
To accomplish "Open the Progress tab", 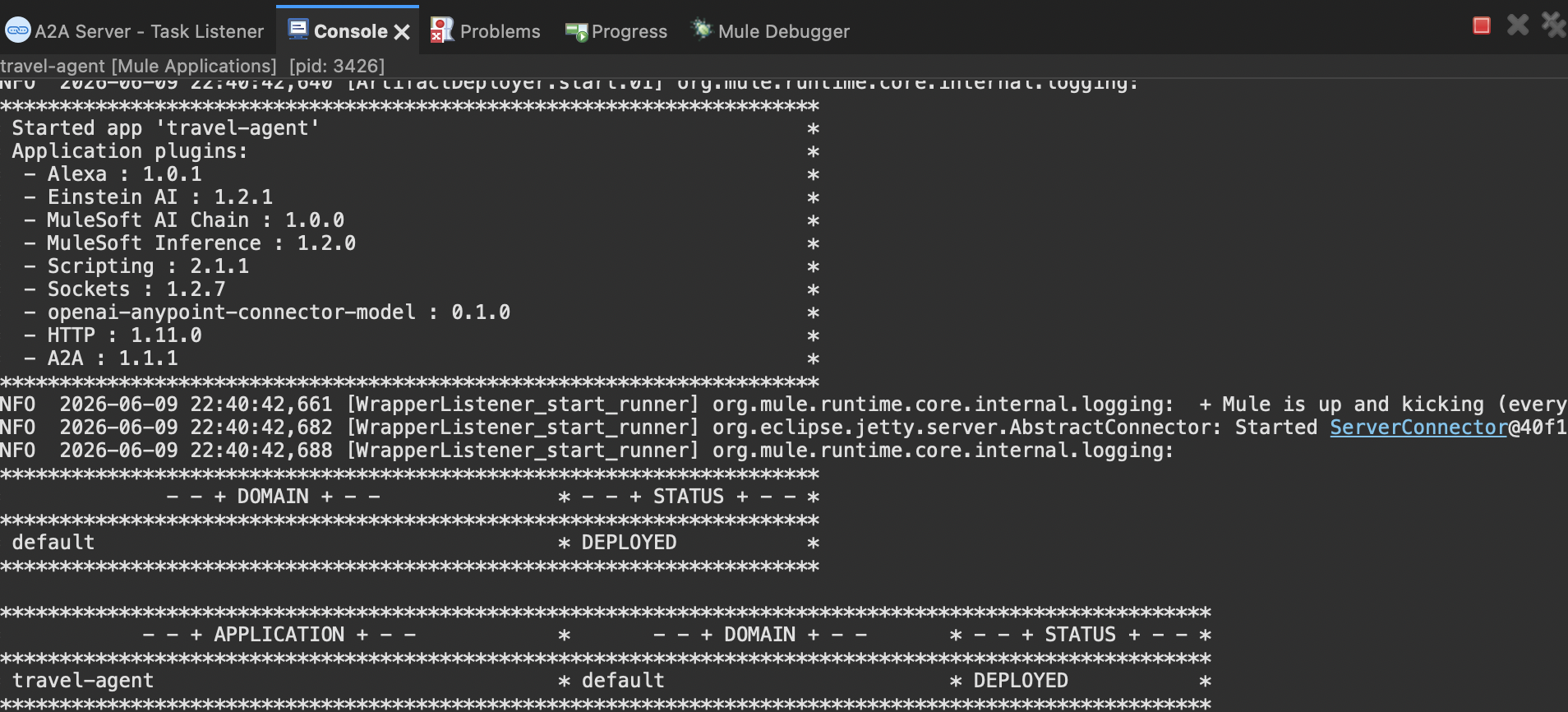I will [616, 31].
